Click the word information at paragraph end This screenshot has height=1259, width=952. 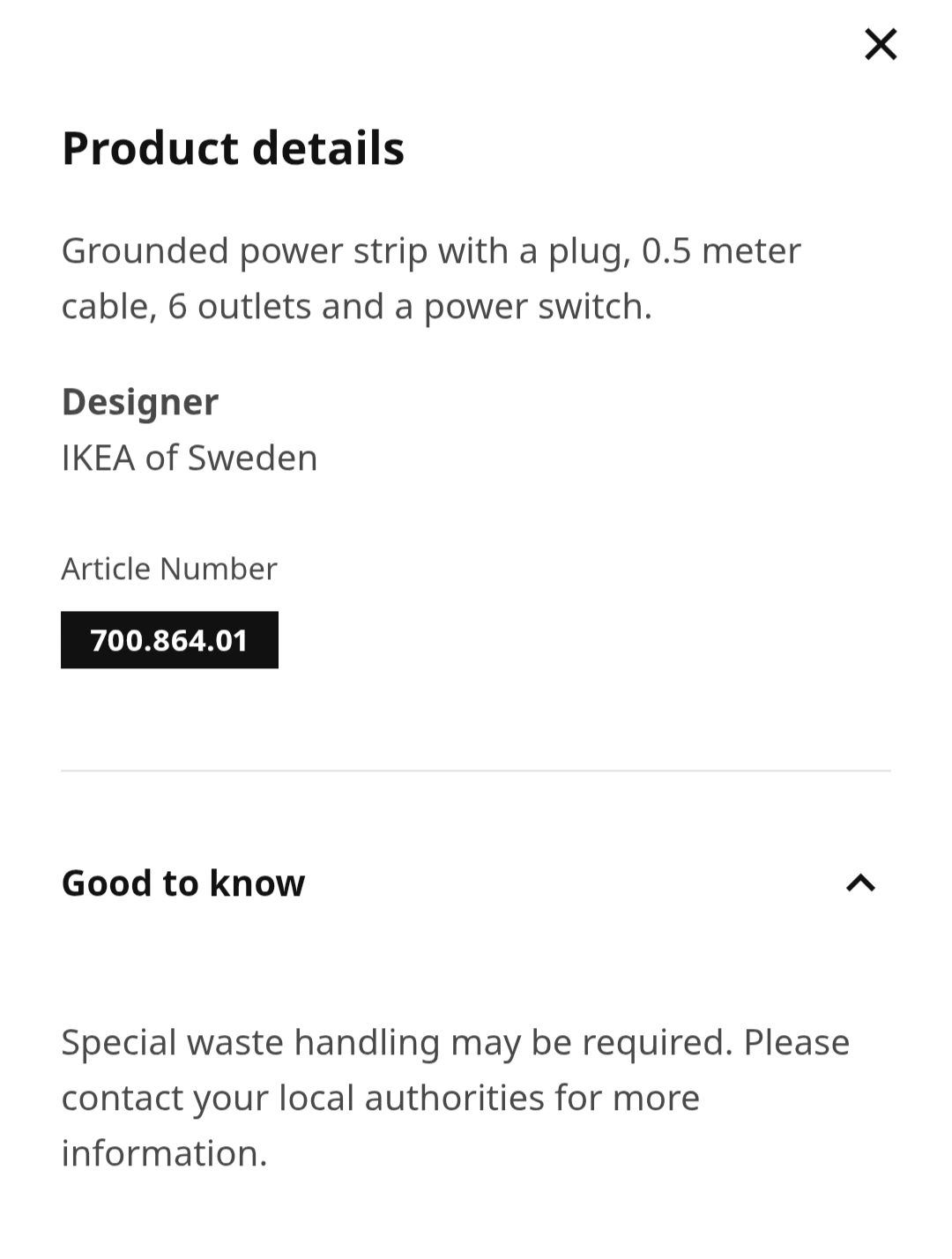coord(164,1153)
